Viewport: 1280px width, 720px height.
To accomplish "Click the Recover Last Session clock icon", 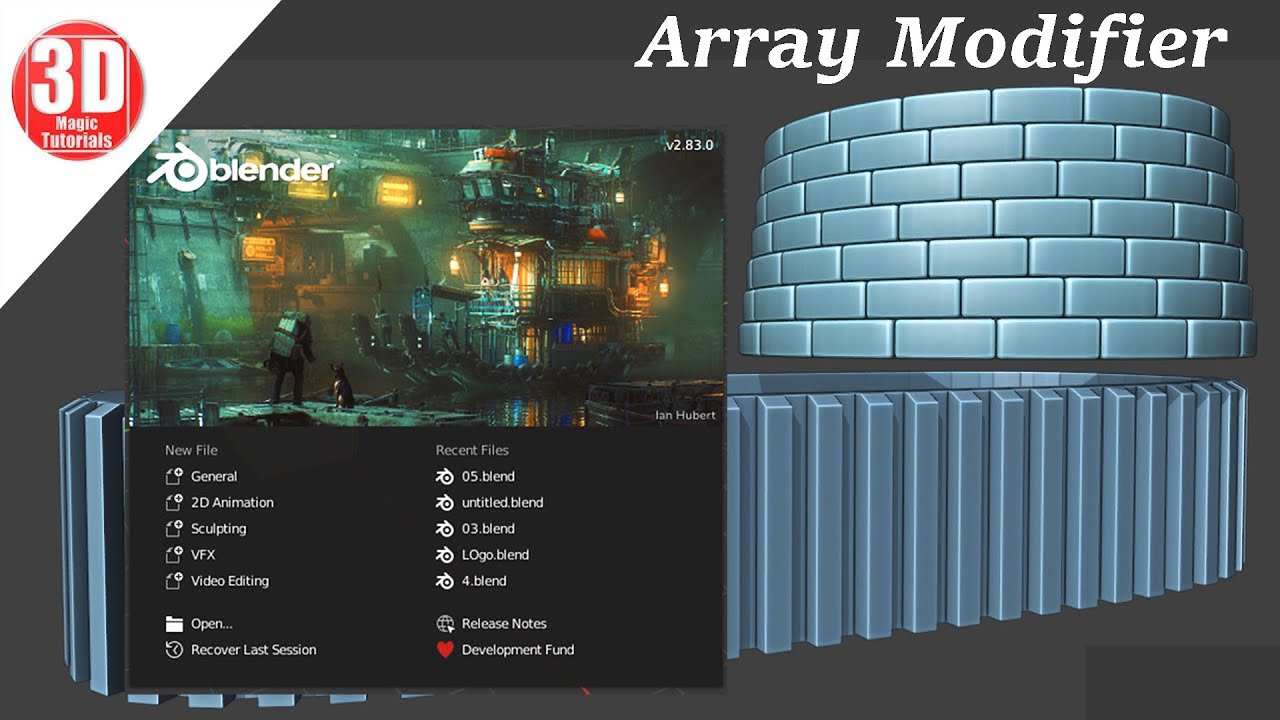I will [174, 650].
